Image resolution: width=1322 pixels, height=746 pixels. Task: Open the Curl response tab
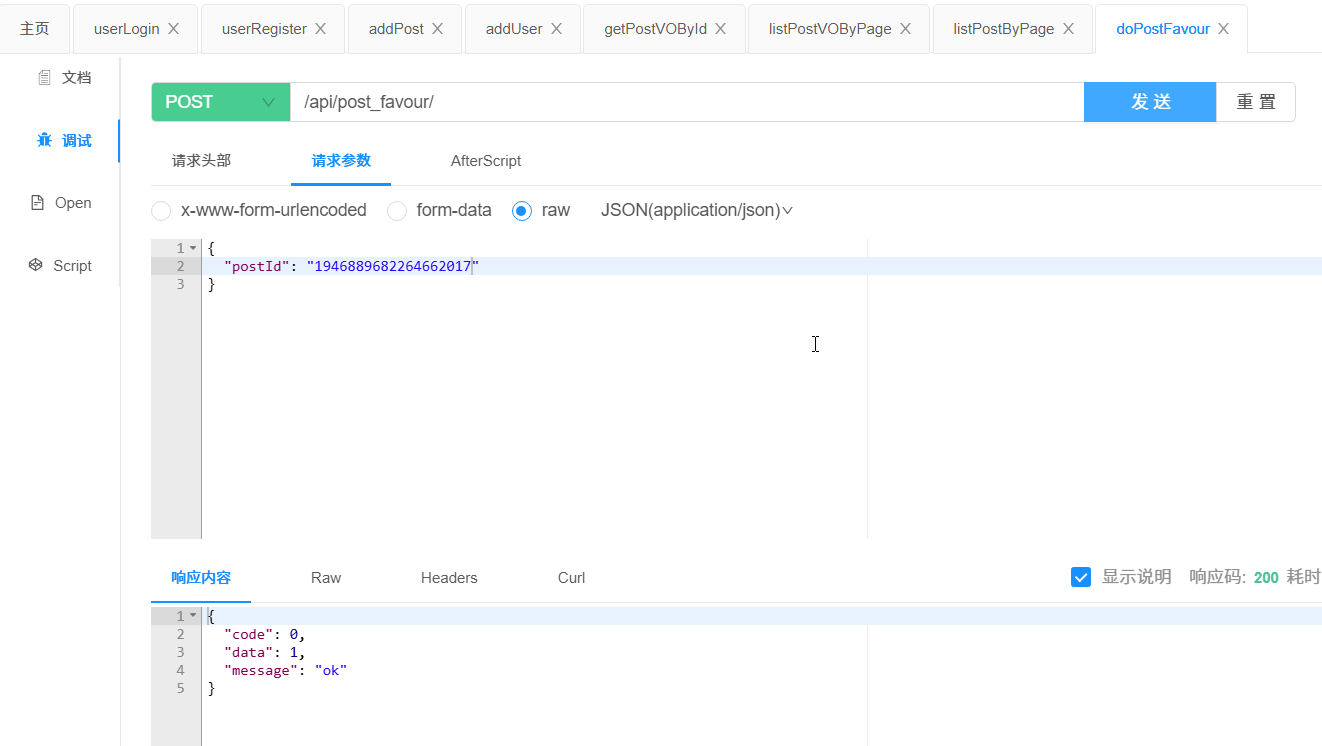pos(571,578)
